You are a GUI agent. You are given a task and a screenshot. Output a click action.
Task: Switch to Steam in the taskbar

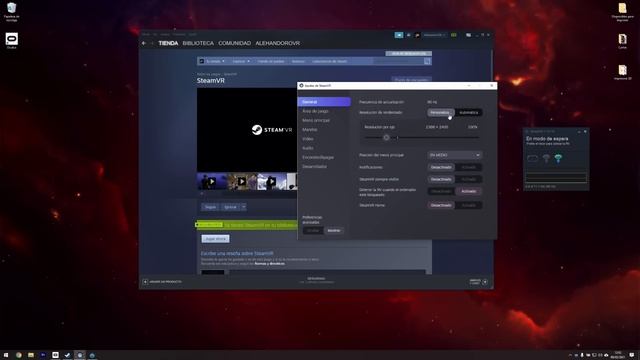click(67, 355)
